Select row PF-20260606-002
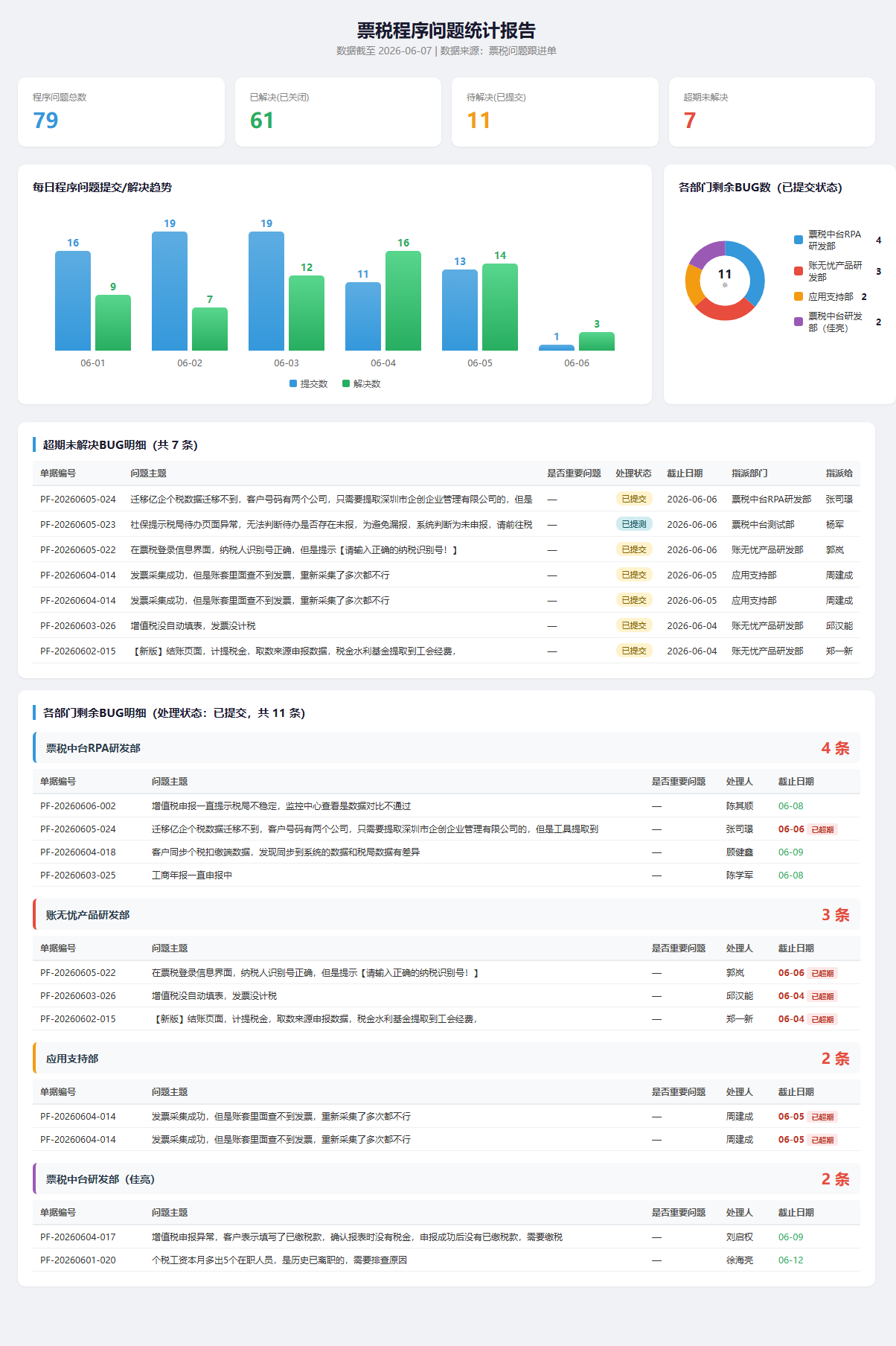 pos(447,806)
